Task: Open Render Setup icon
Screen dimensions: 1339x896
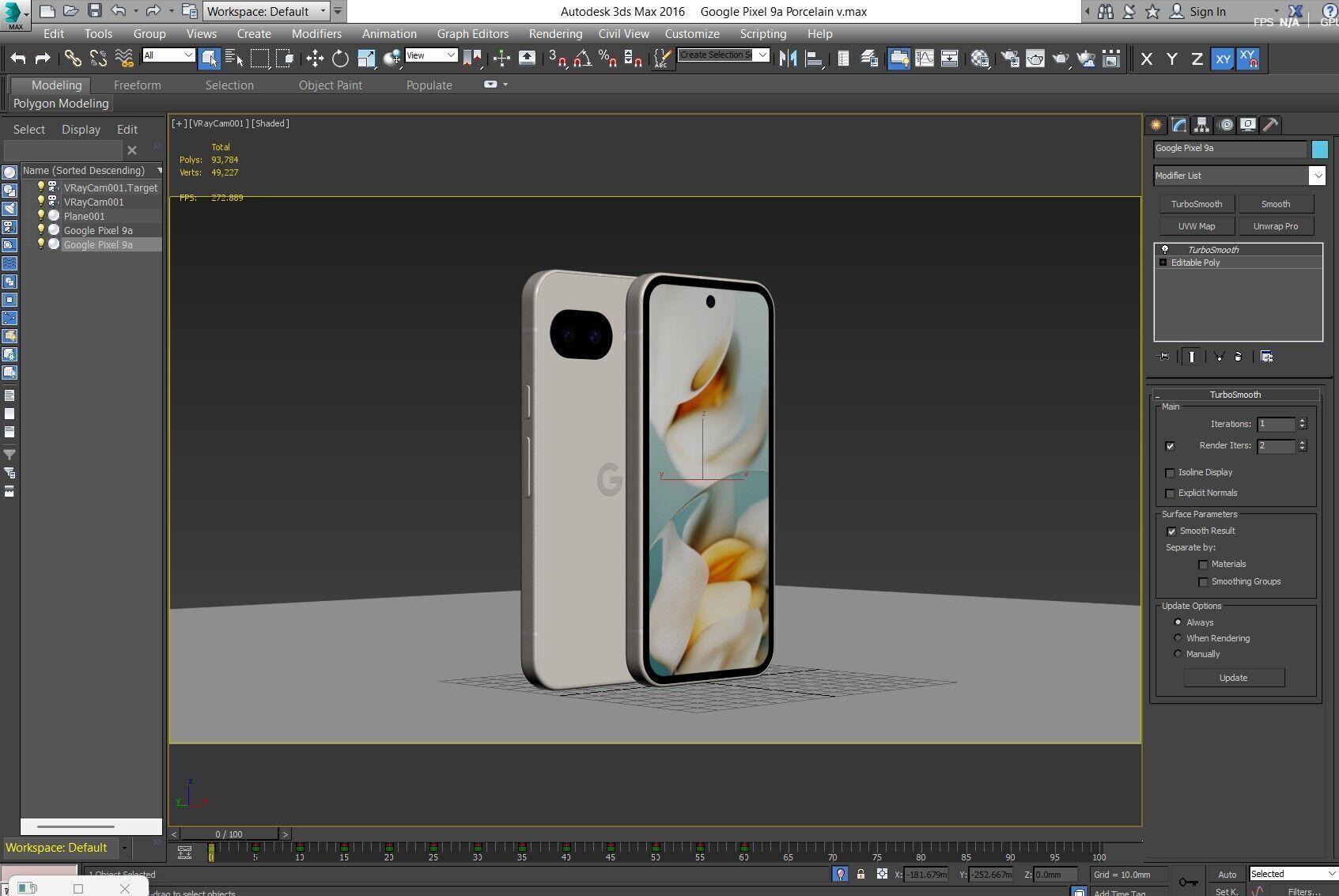Action: (1010, 59)
